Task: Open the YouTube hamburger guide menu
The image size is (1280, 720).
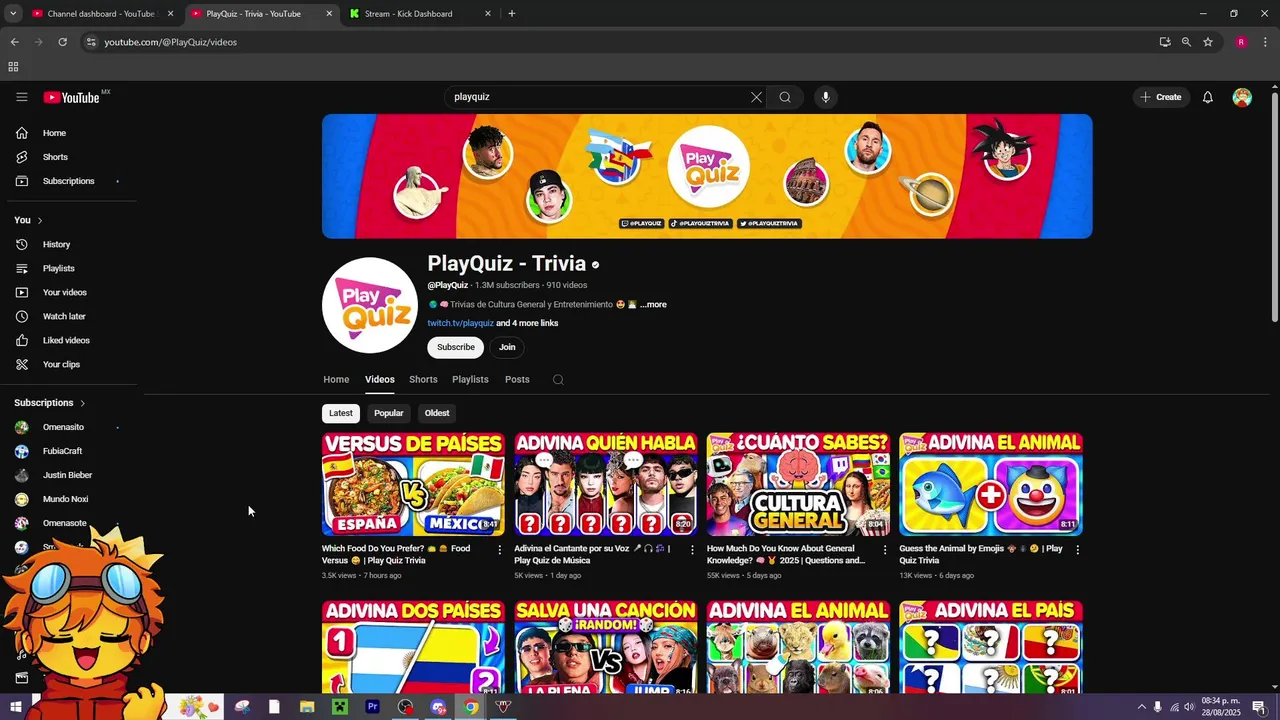Action: tap(21, 97)
